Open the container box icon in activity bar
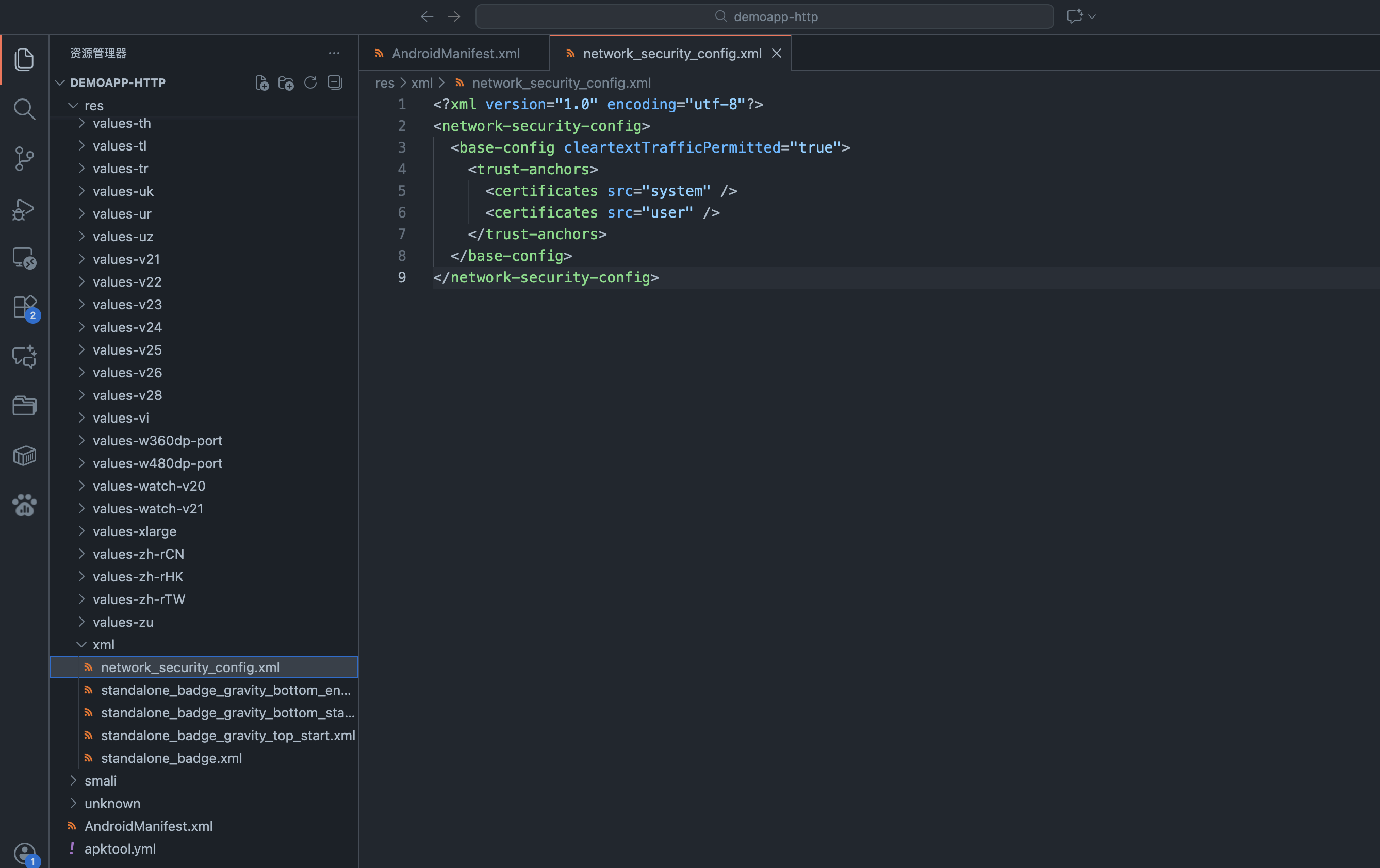Image resolution: width=1380 pixels, height=868 pixels. 24,456
